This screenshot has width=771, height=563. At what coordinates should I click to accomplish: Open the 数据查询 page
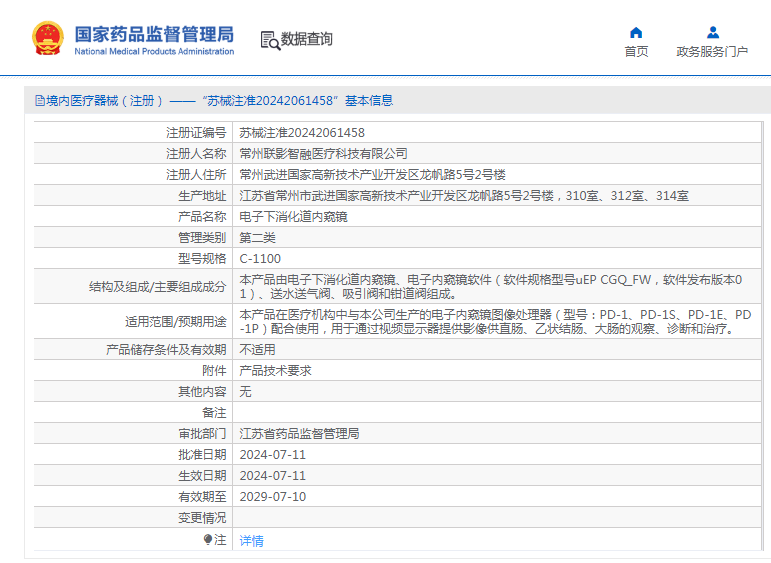click(x=306, y=39)
